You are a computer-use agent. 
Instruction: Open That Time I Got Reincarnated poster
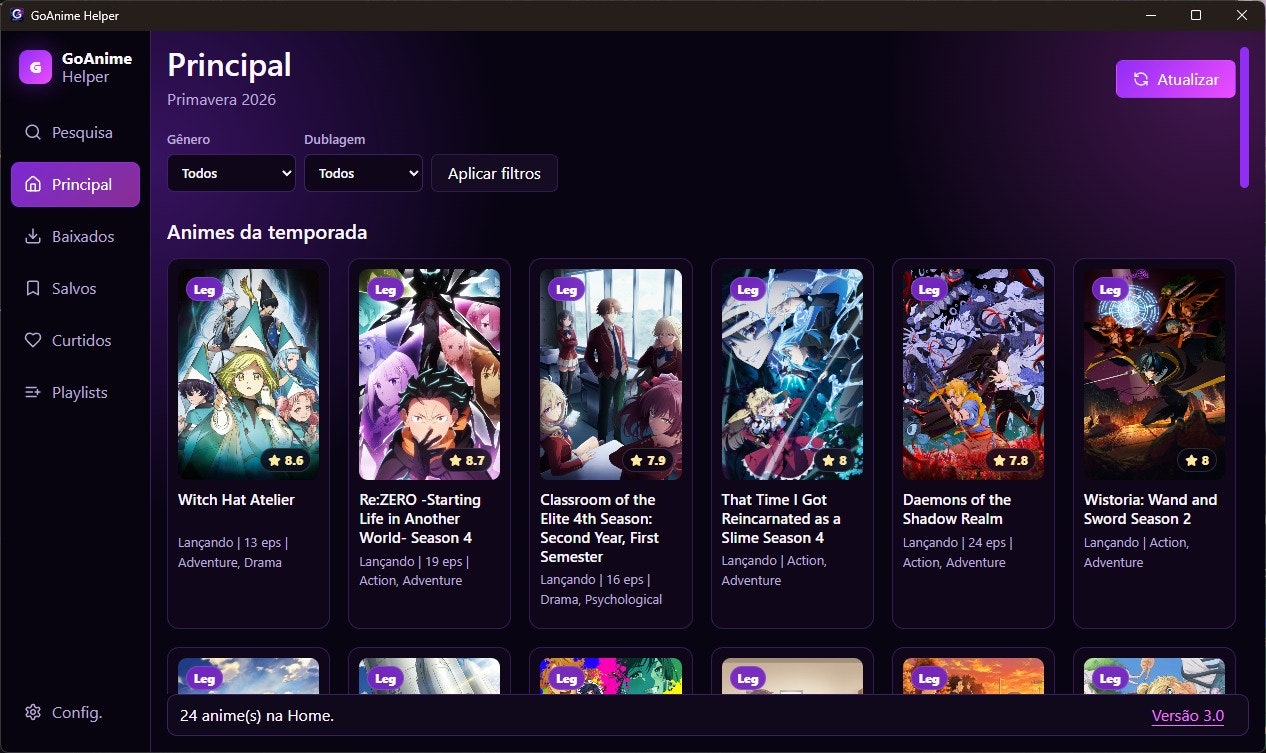(x=792, y=374)
